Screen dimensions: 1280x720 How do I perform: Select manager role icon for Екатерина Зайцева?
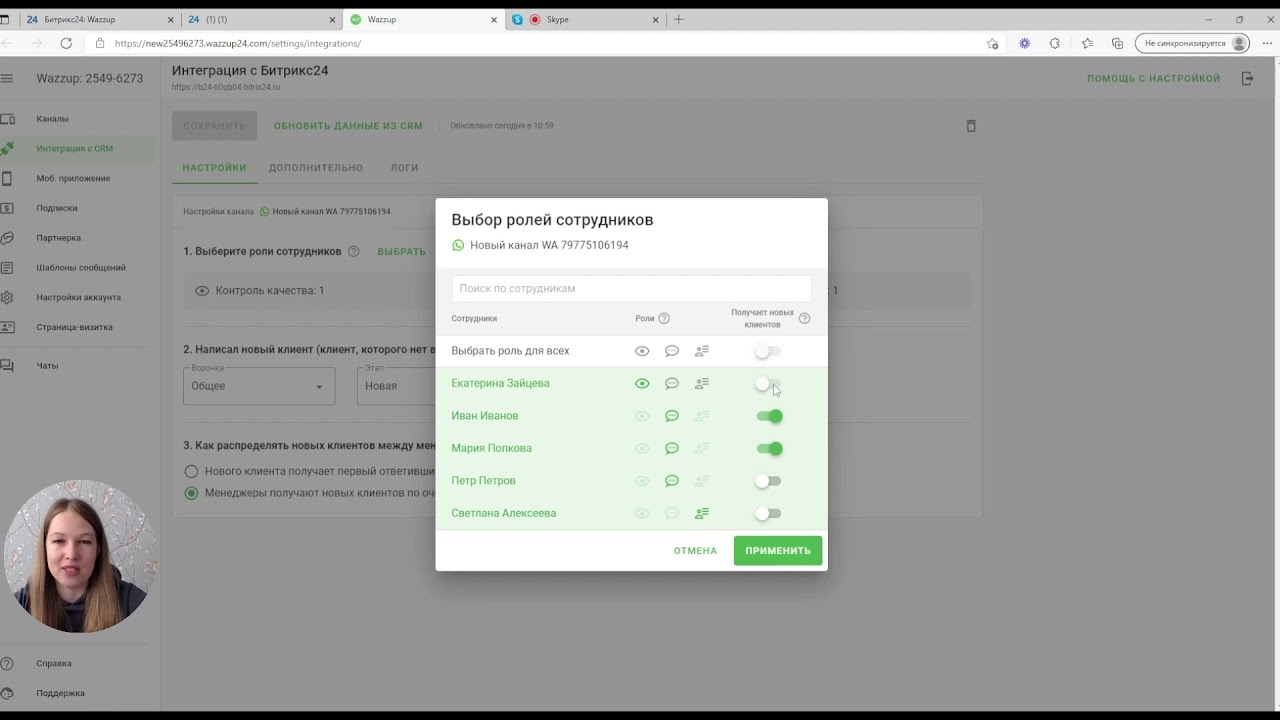[x=702, y=383]
